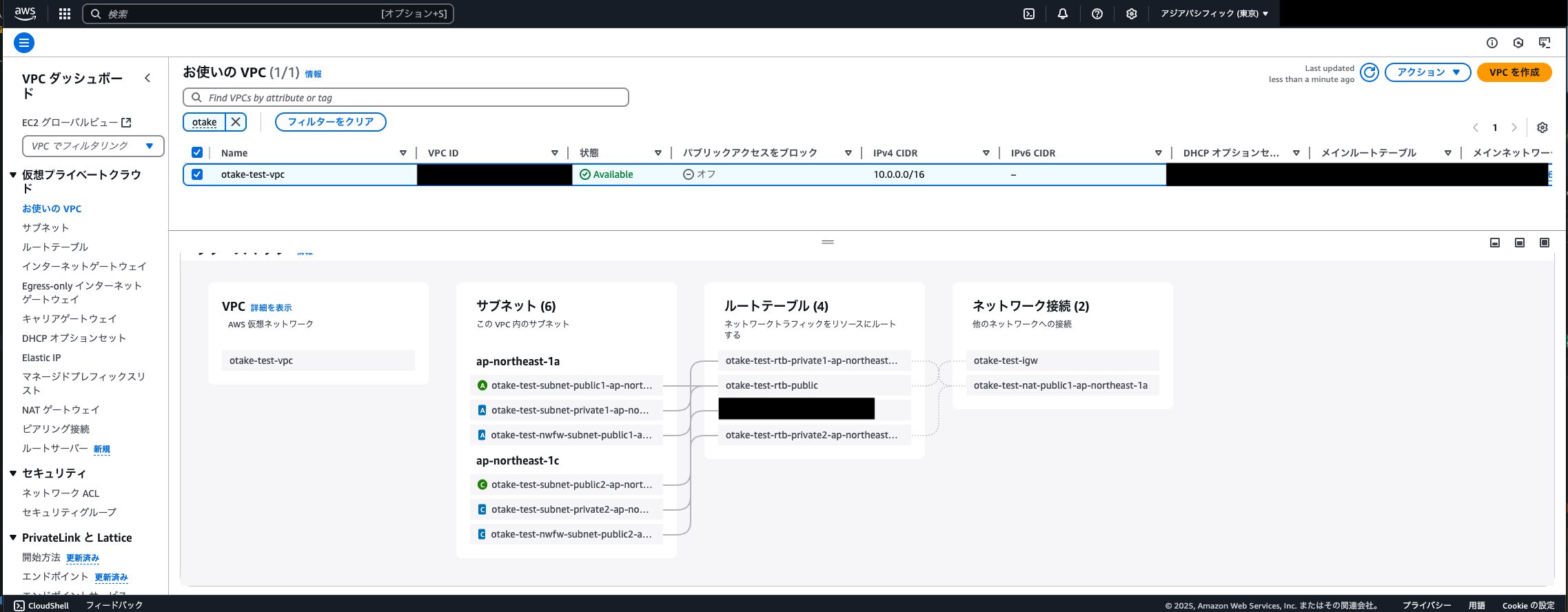
Task: Click the Create VPC orange button
Action: pos(1514,72)
